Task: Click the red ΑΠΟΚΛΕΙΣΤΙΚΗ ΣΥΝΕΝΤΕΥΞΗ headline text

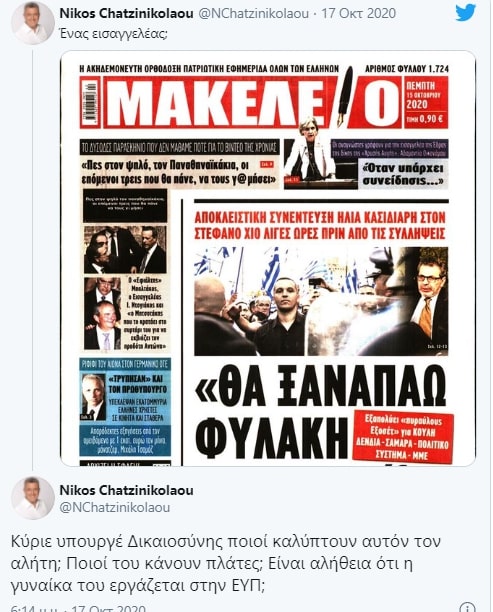Action: pyautogui.click(x=320, y=225)
